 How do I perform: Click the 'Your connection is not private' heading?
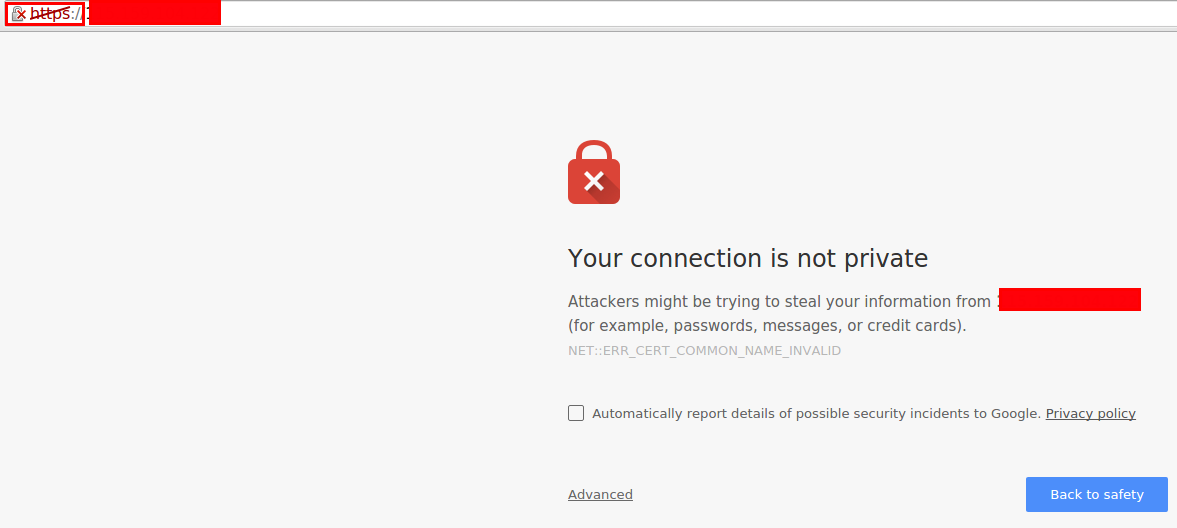747,259
